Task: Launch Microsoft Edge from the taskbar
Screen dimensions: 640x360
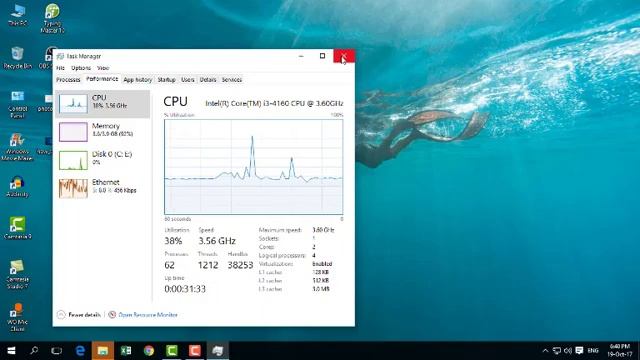Action: 80,351
